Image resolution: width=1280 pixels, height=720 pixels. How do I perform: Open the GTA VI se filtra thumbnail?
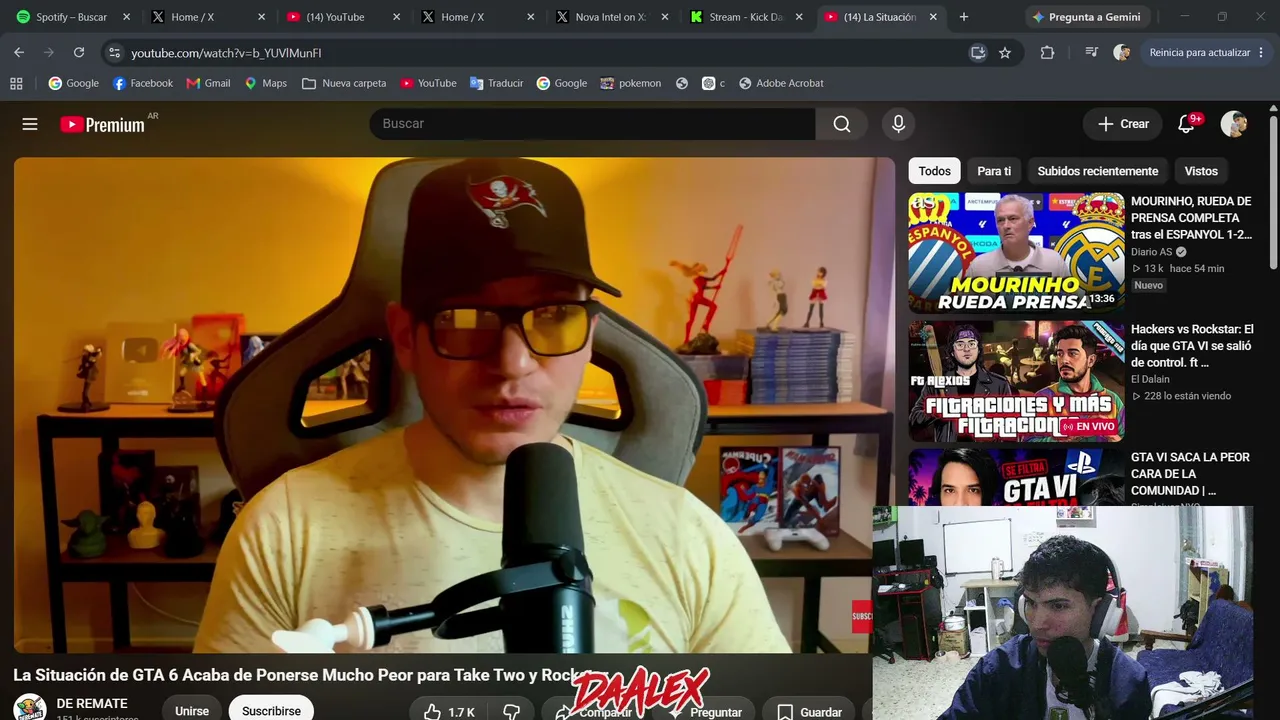[x=1016, y=478]
